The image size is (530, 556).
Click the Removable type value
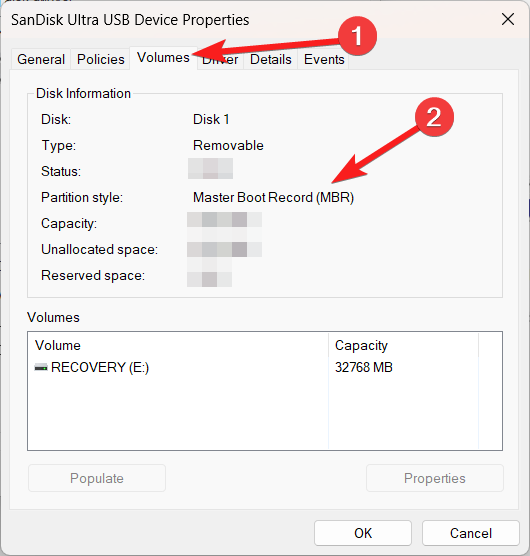(228, 145)
